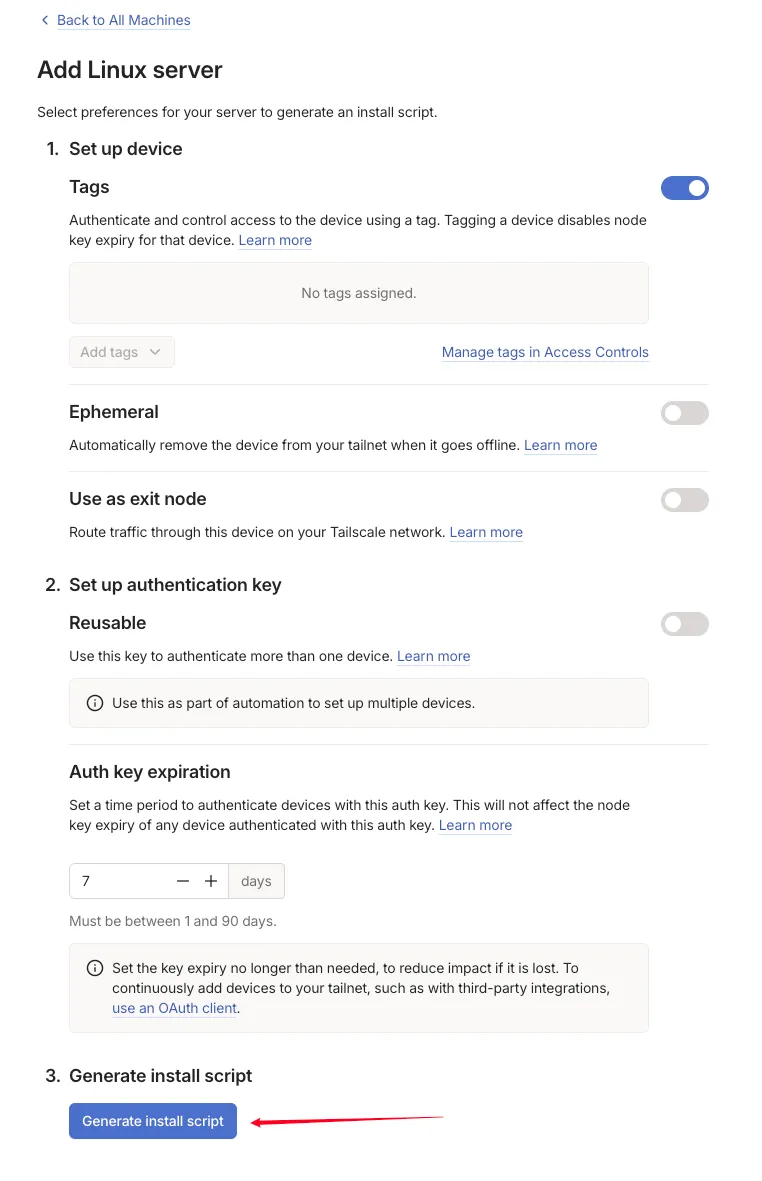Open Learn more link for Ephemeral
This screenshot has height=1181, width=762.
(x=560, y=445)
